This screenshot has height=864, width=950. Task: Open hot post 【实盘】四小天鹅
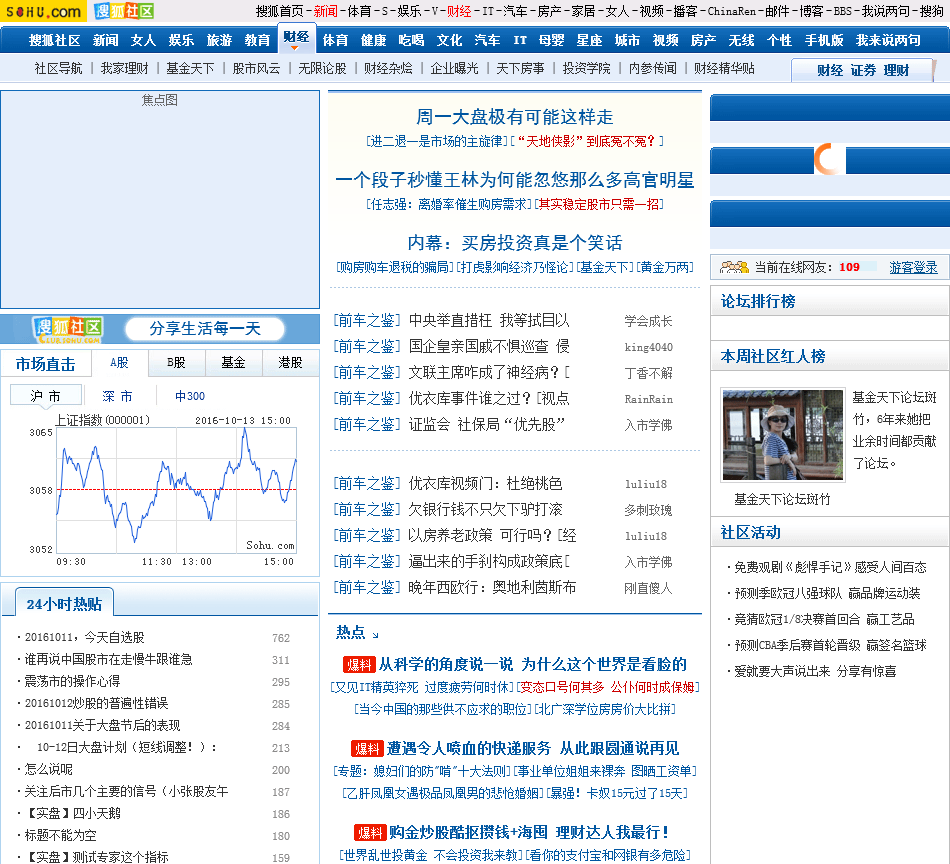click(72, 813)
